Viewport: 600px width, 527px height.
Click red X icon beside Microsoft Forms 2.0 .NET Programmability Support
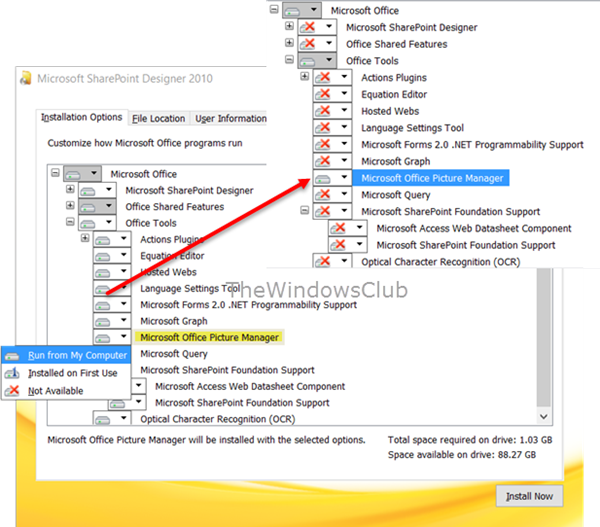click(x=323, y=144)
